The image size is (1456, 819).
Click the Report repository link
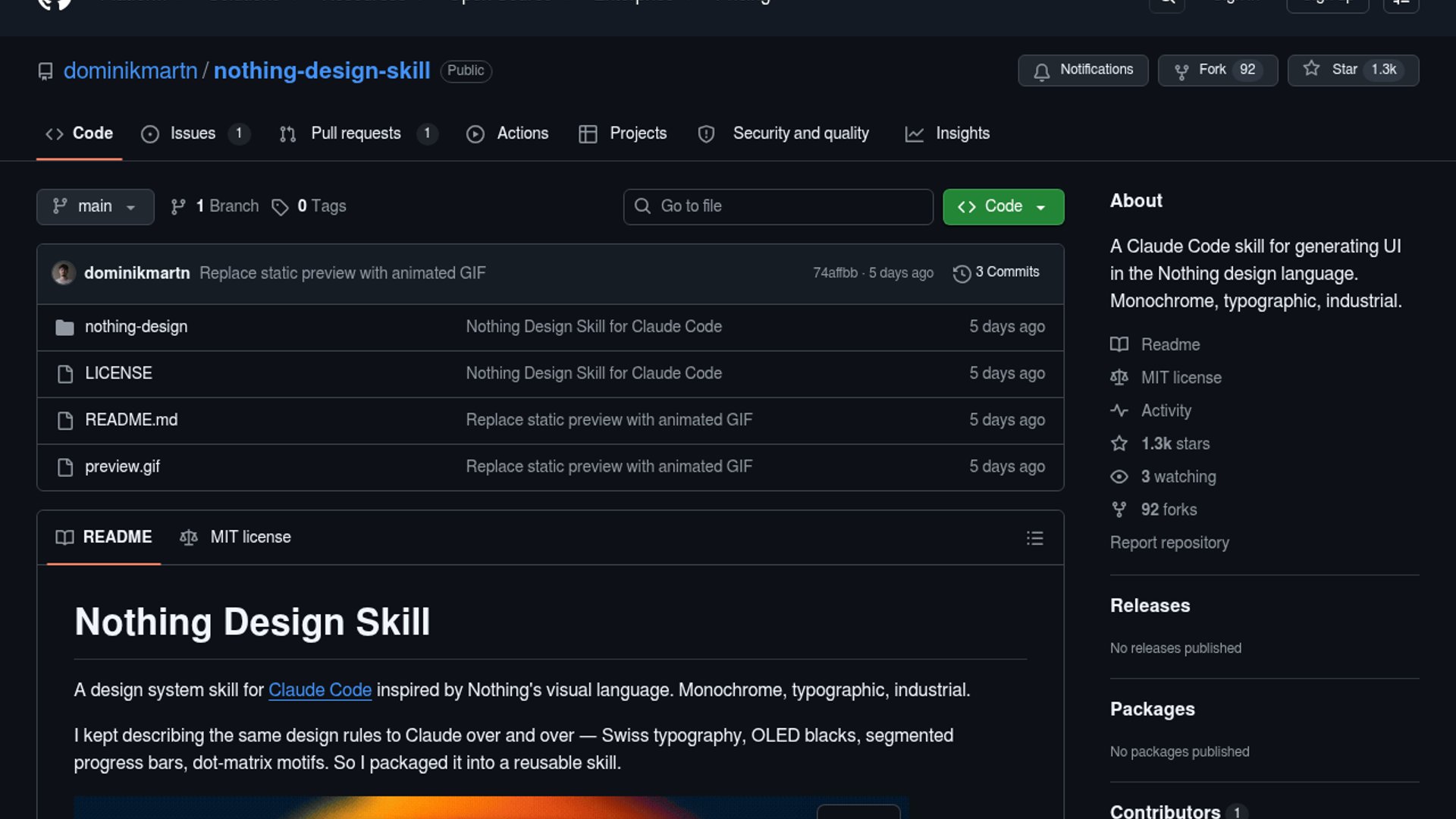click(x=1169, y=543)
